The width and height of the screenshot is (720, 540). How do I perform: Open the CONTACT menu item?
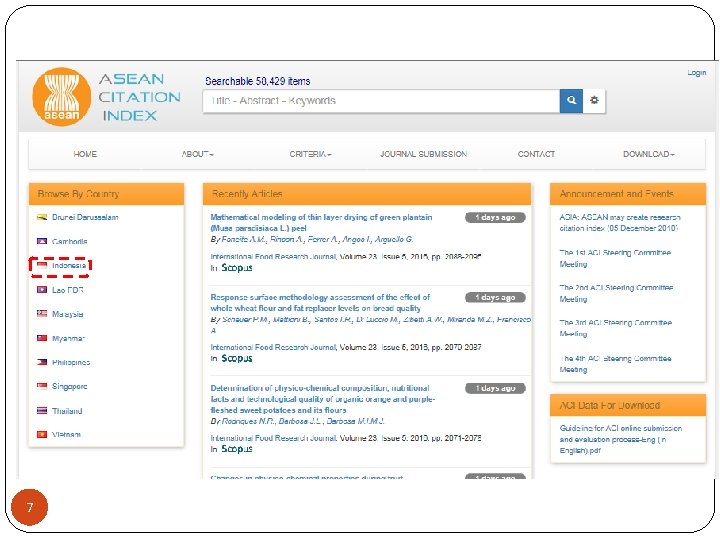point(536,154)
